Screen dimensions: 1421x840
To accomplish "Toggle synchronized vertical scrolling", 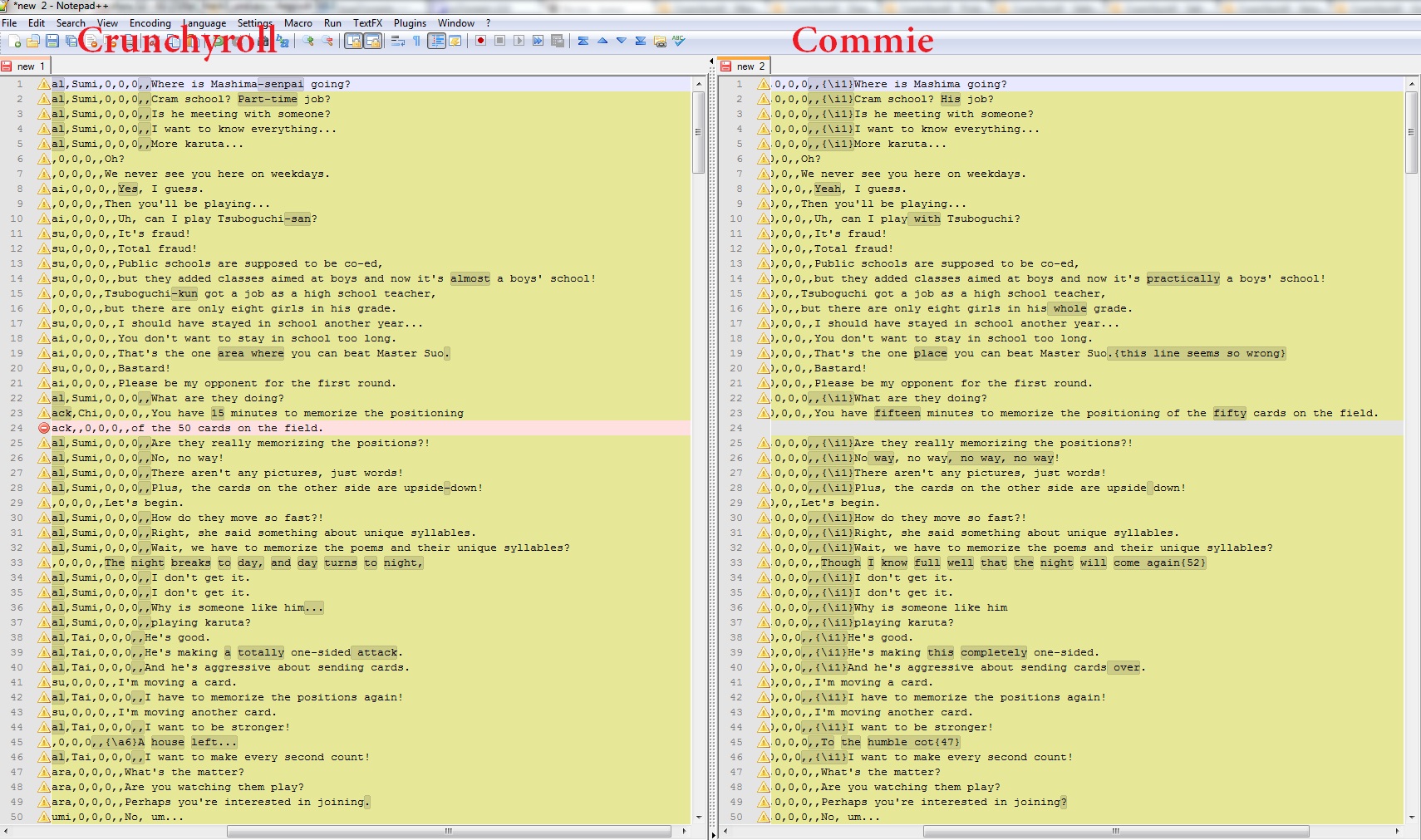I will pyautogui.click(x=354, y=41).
